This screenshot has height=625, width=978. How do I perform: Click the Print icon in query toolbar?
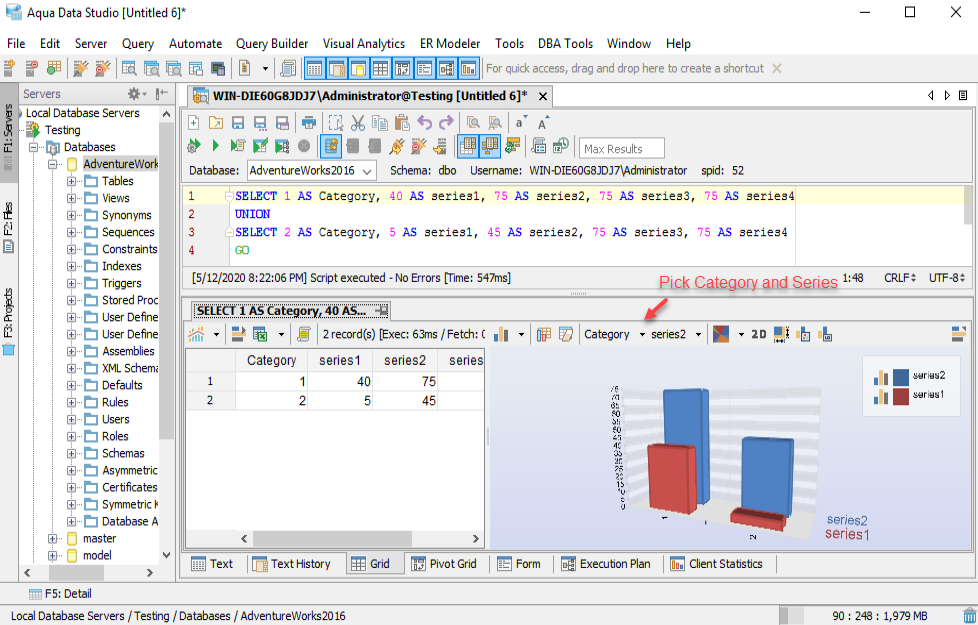(x=309, y=123)
